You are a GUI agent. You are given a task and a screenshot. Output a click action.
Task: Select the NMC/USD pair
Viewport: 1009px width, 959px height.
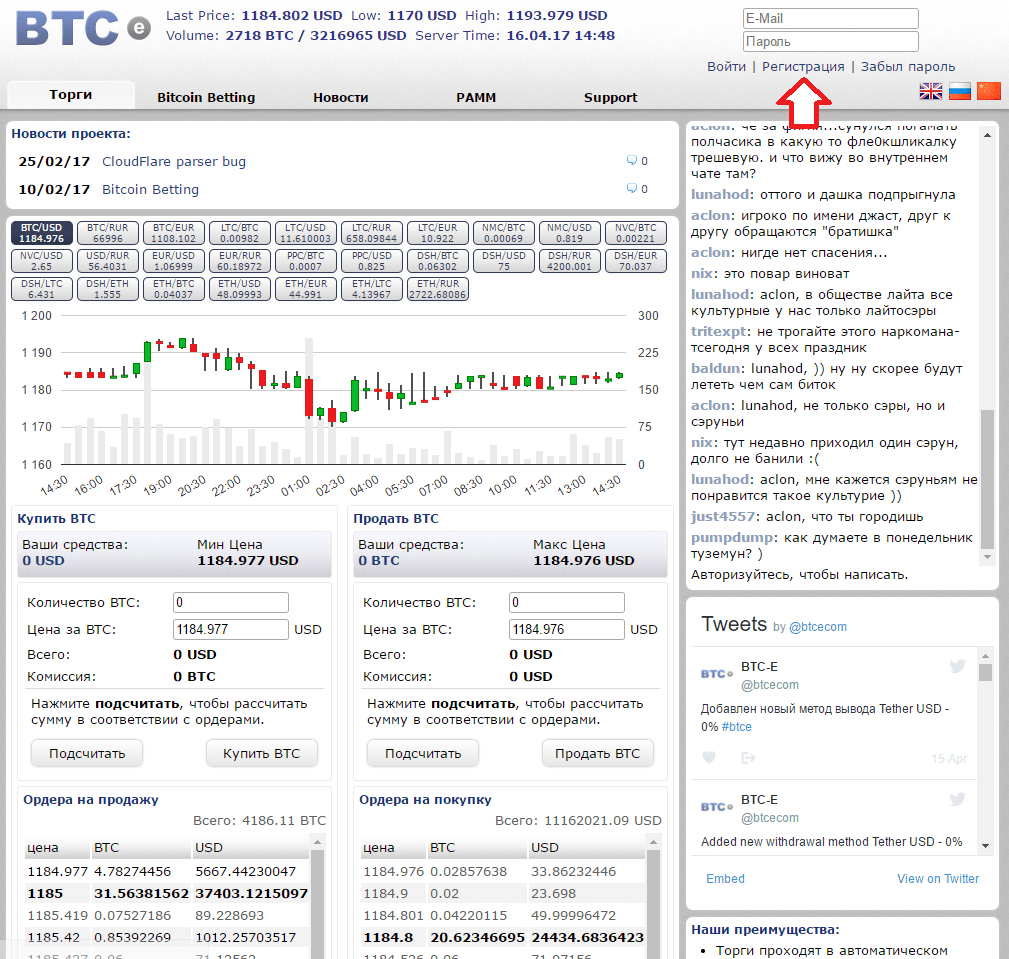(x=569, y=233)
